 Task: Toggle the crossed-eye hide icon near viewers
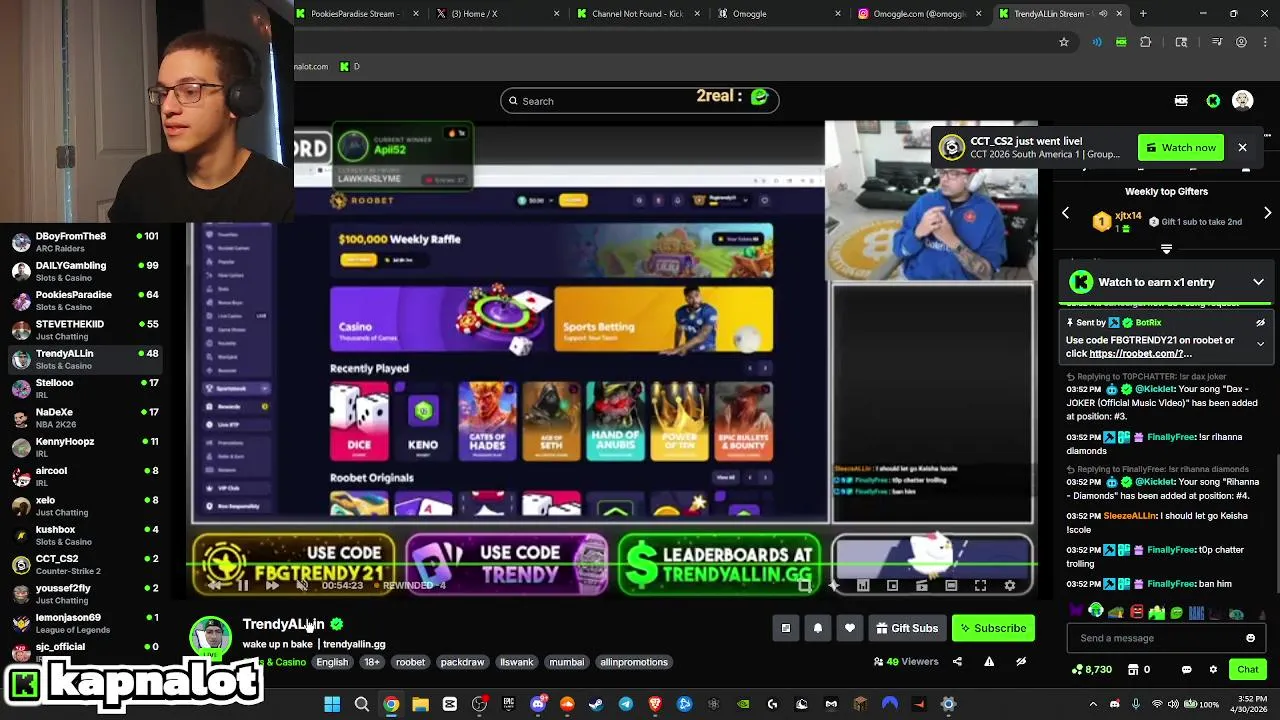1021,661
